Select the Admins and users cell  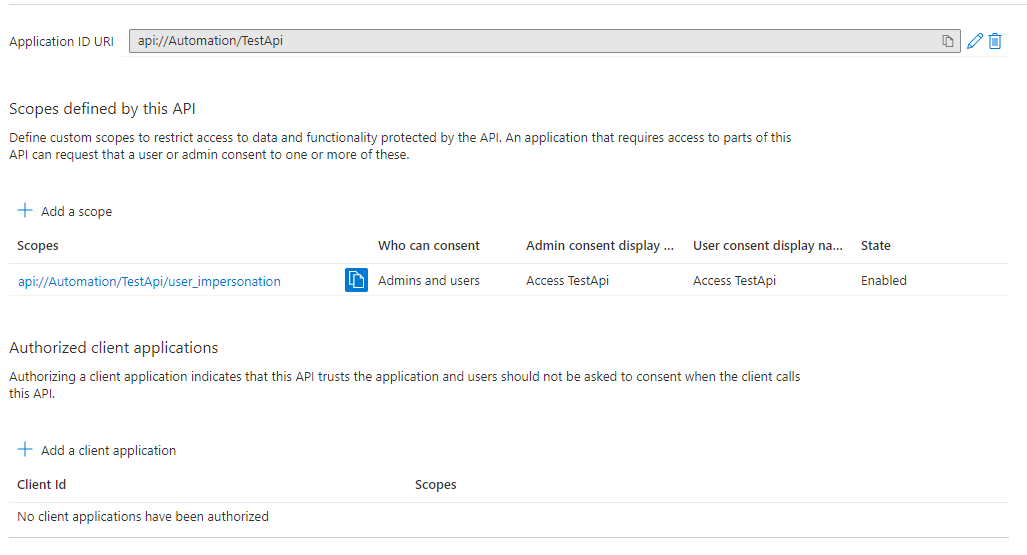(x=428, y=281)
